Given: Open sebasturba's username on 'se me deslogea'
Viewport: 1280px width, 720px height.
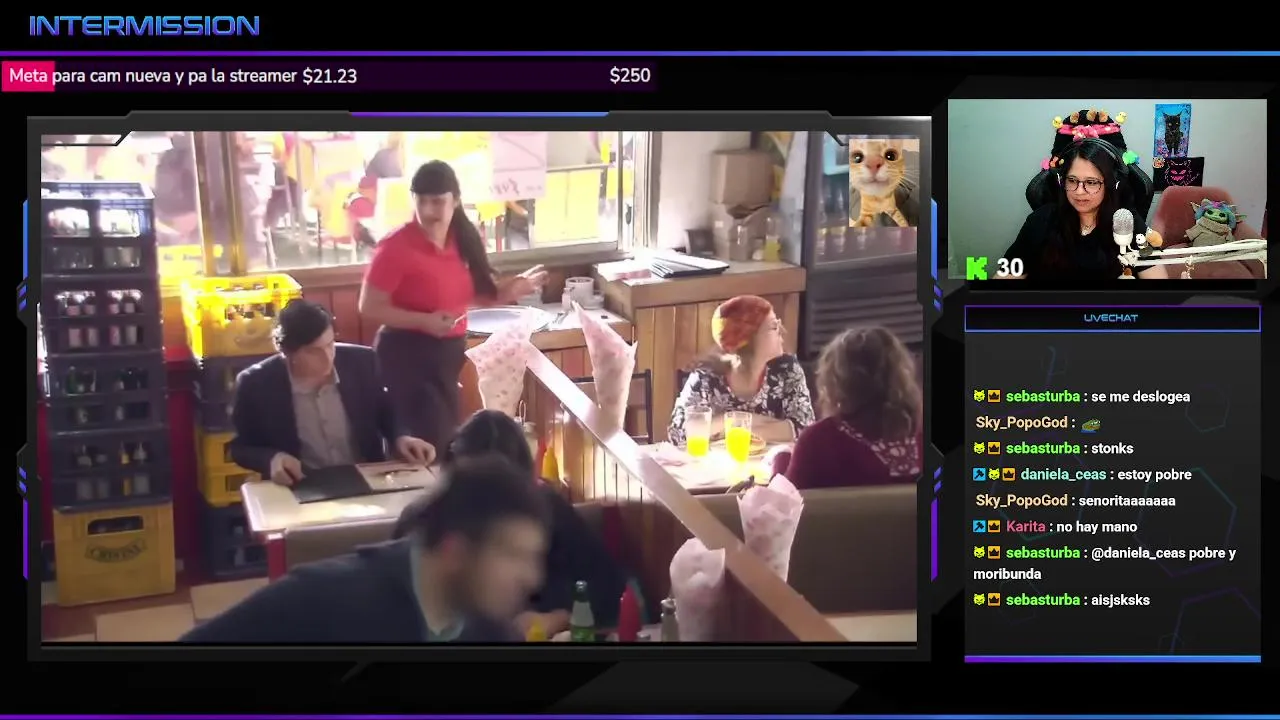Looking at the screenshot, I should [1042, 397].
